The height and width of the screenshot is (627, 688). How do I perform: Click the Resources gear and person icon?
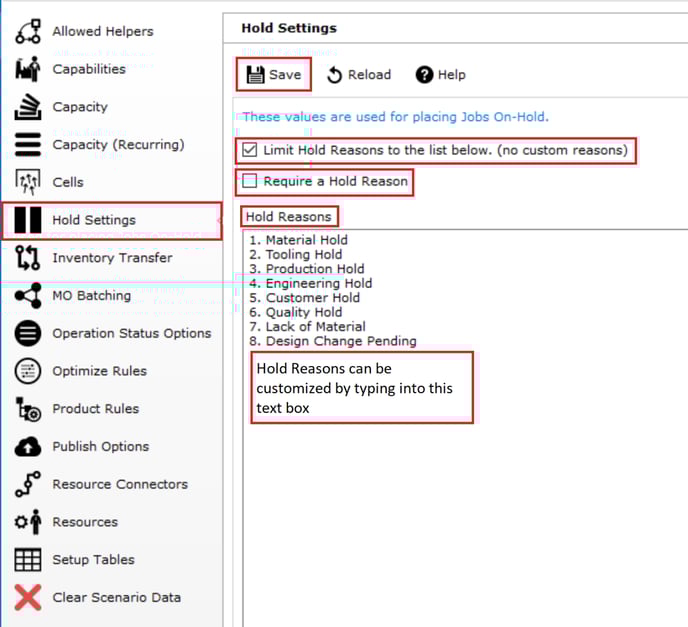[x=28, y=522]
